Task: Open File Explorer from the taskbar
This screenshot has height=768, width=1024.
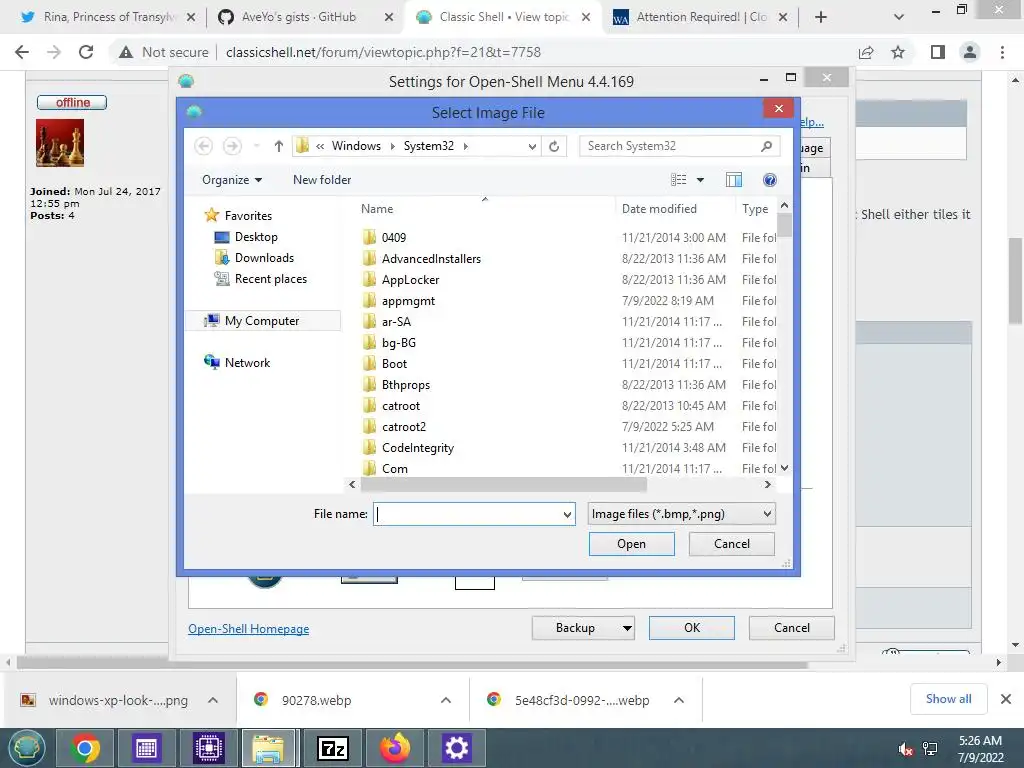Action: coord(269,748)
